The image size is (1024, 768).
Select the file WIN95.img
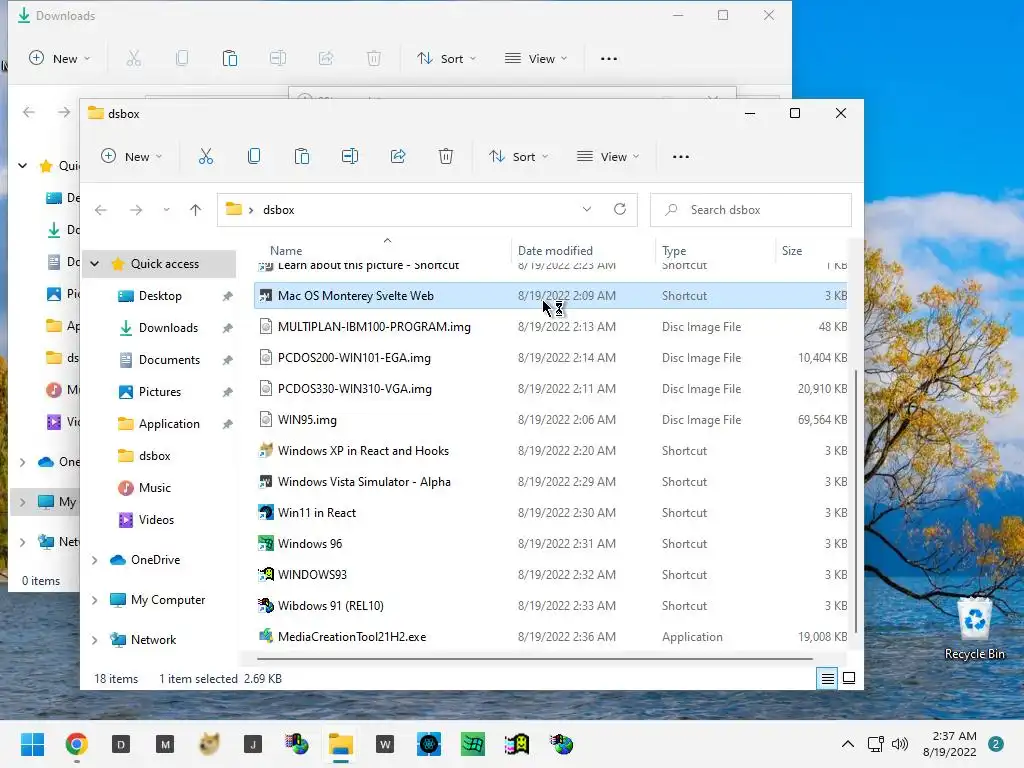tap(551, 420)
